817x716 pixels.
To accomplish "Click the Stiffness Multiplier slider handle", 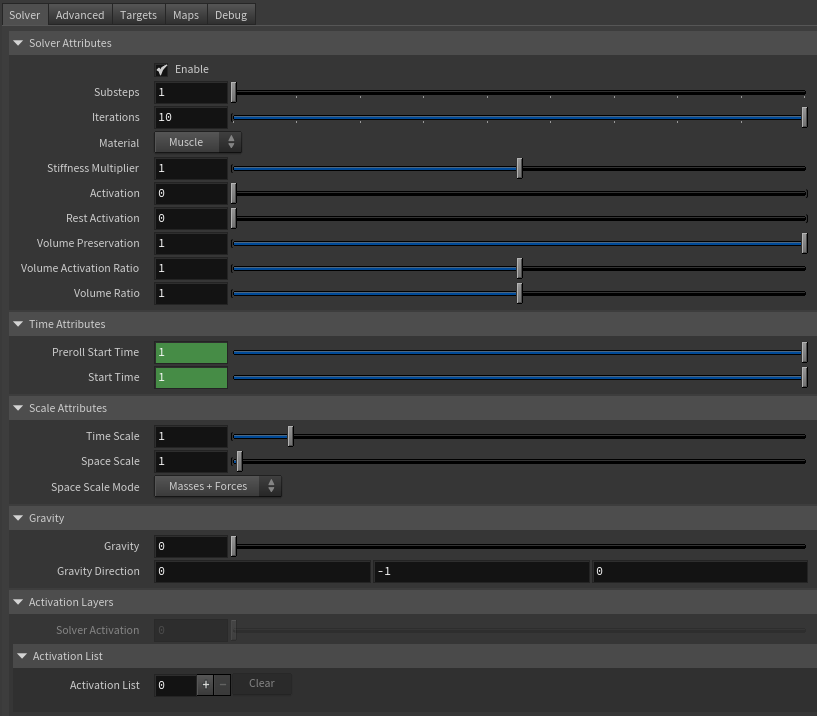I will pyautogui.click(x=518, y=168).
